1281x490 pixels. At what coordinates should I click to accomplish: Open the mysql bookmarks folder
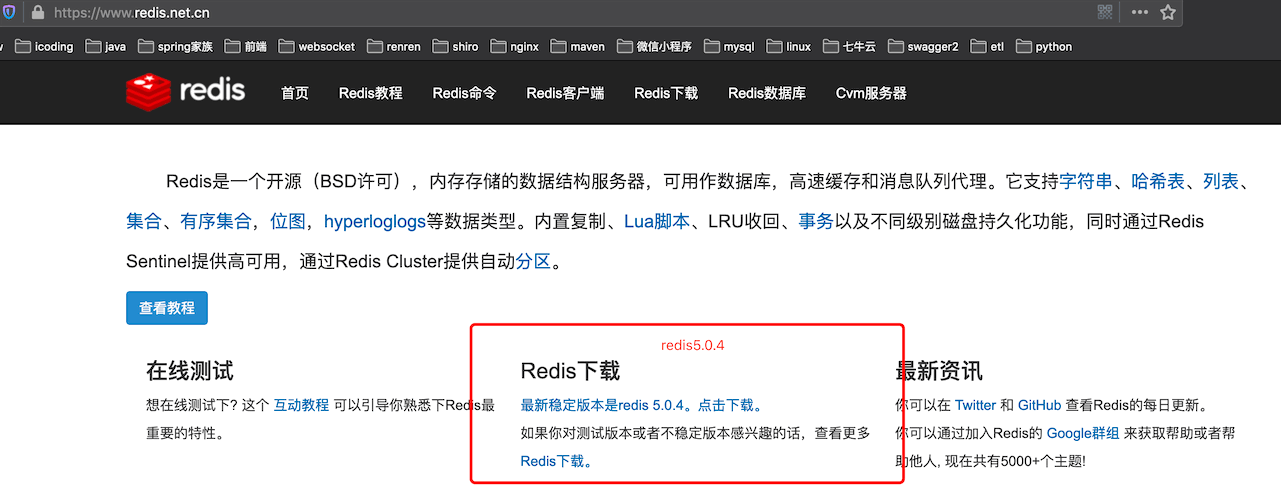click(729, 46)
